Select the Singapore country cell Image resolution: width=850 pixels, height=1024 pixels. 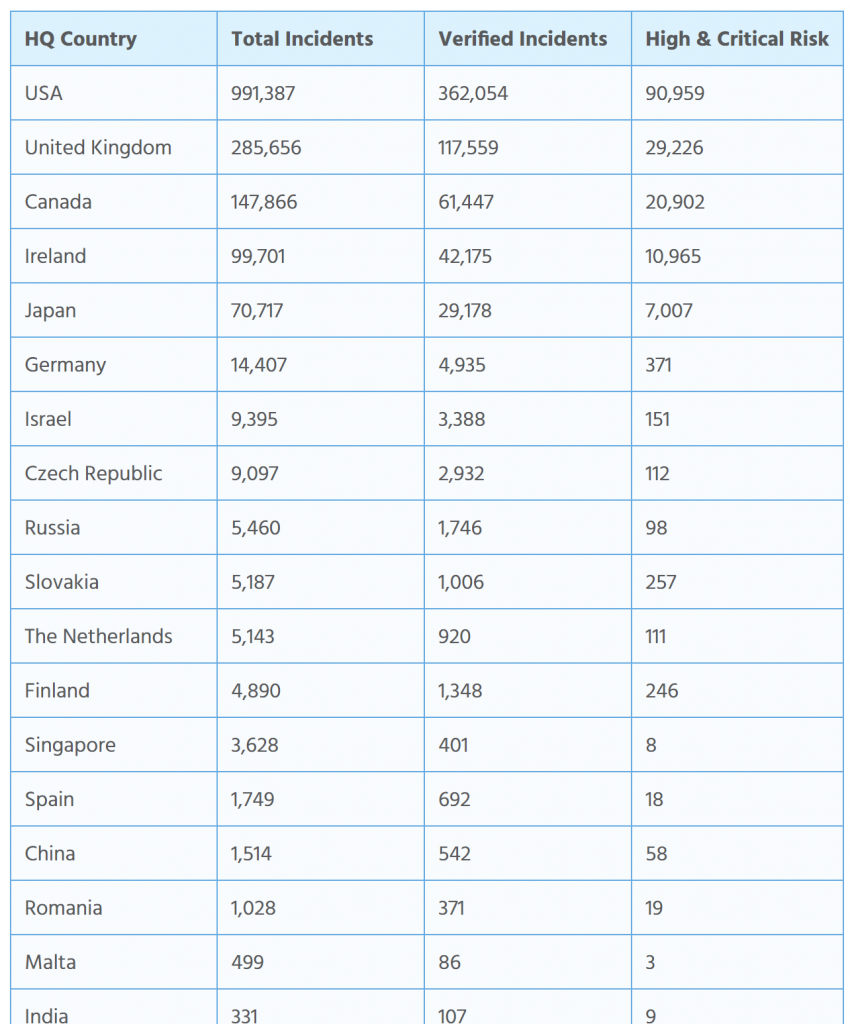point(114,744)
